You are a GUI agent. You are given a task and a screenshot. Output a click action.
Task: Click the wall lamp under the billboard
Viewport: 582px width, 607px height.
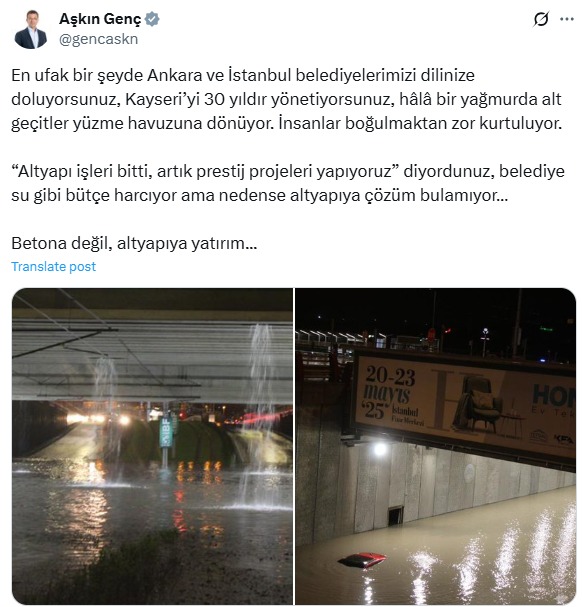(380, 449)
